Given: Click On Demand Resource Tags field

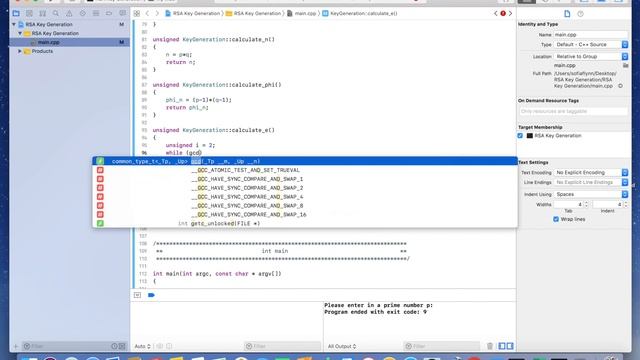Looking at the screenshot, I should pos(573,111).
